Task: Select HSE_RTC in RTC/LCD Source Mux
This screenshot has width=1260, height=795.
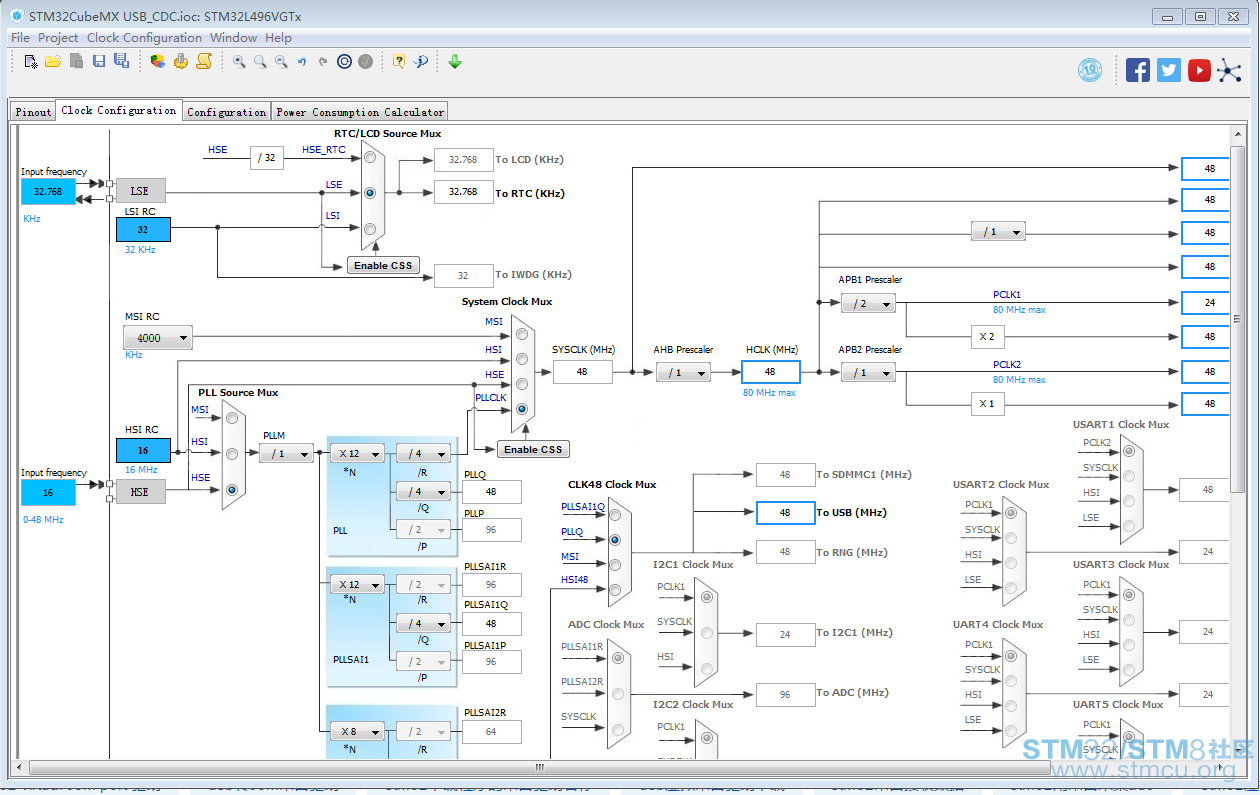Action: pyautogui.click(x=370, y=157)
